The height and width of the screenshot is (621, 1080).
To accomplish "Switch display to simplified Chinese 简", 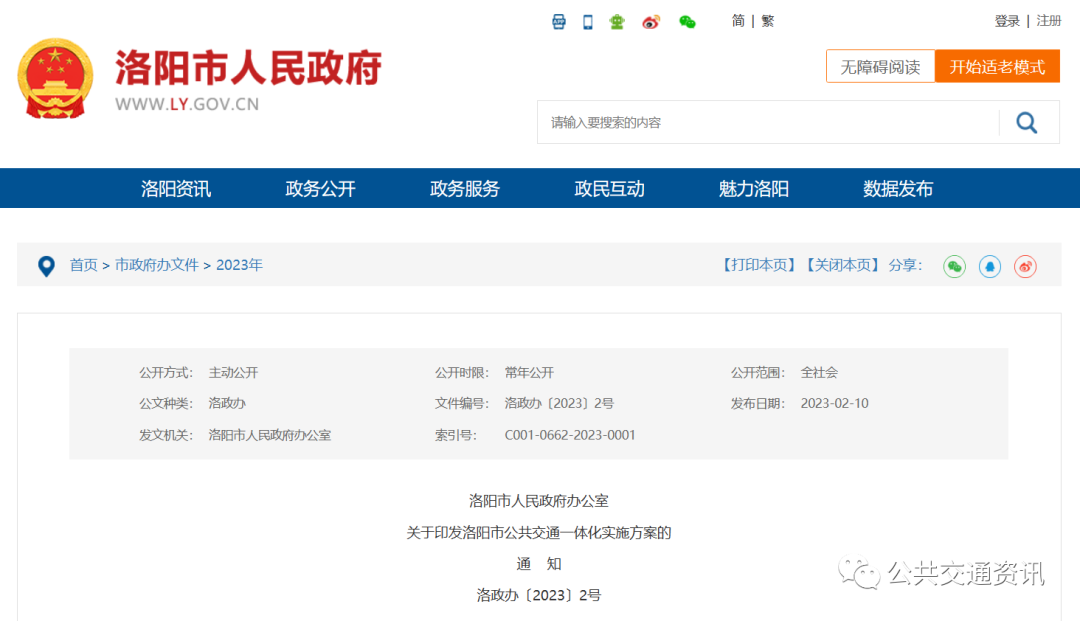I will point(737,20).
